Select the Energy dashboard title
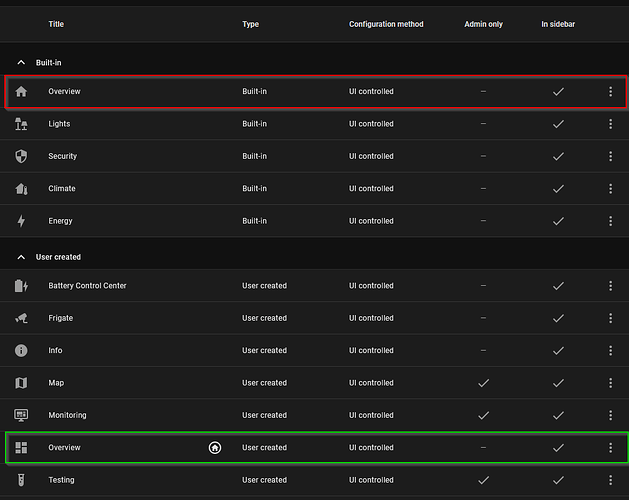The width and height of the screenshot is (629, 500). pyautogui.click(x=60, y=221)
